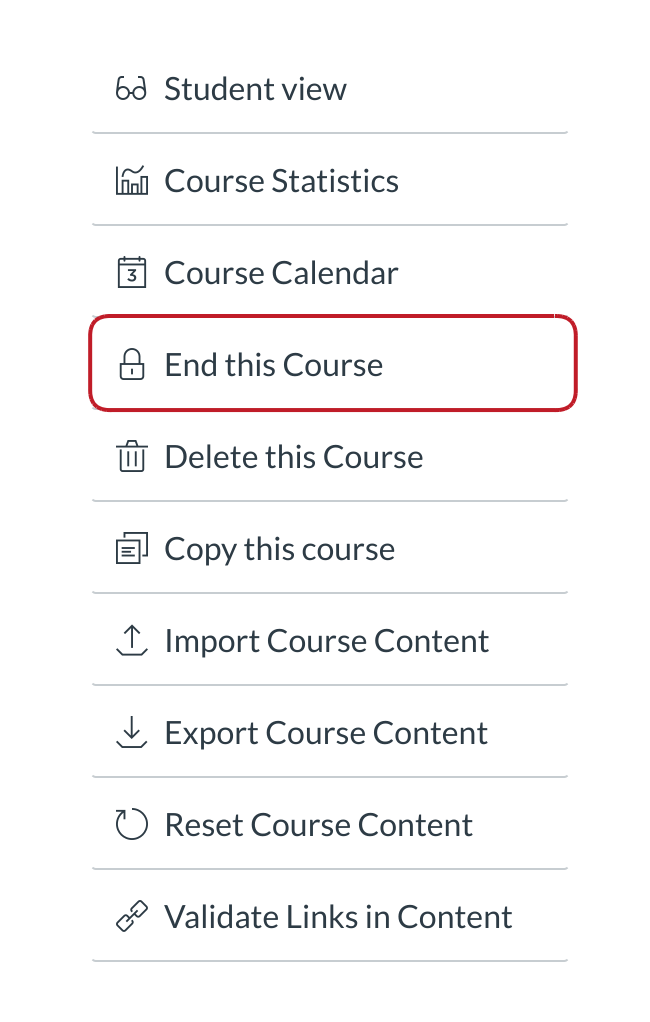Click the Delete this Course trash icon
The height and width of the screenshot is (1022, 650).
click(x=132, y=457)
